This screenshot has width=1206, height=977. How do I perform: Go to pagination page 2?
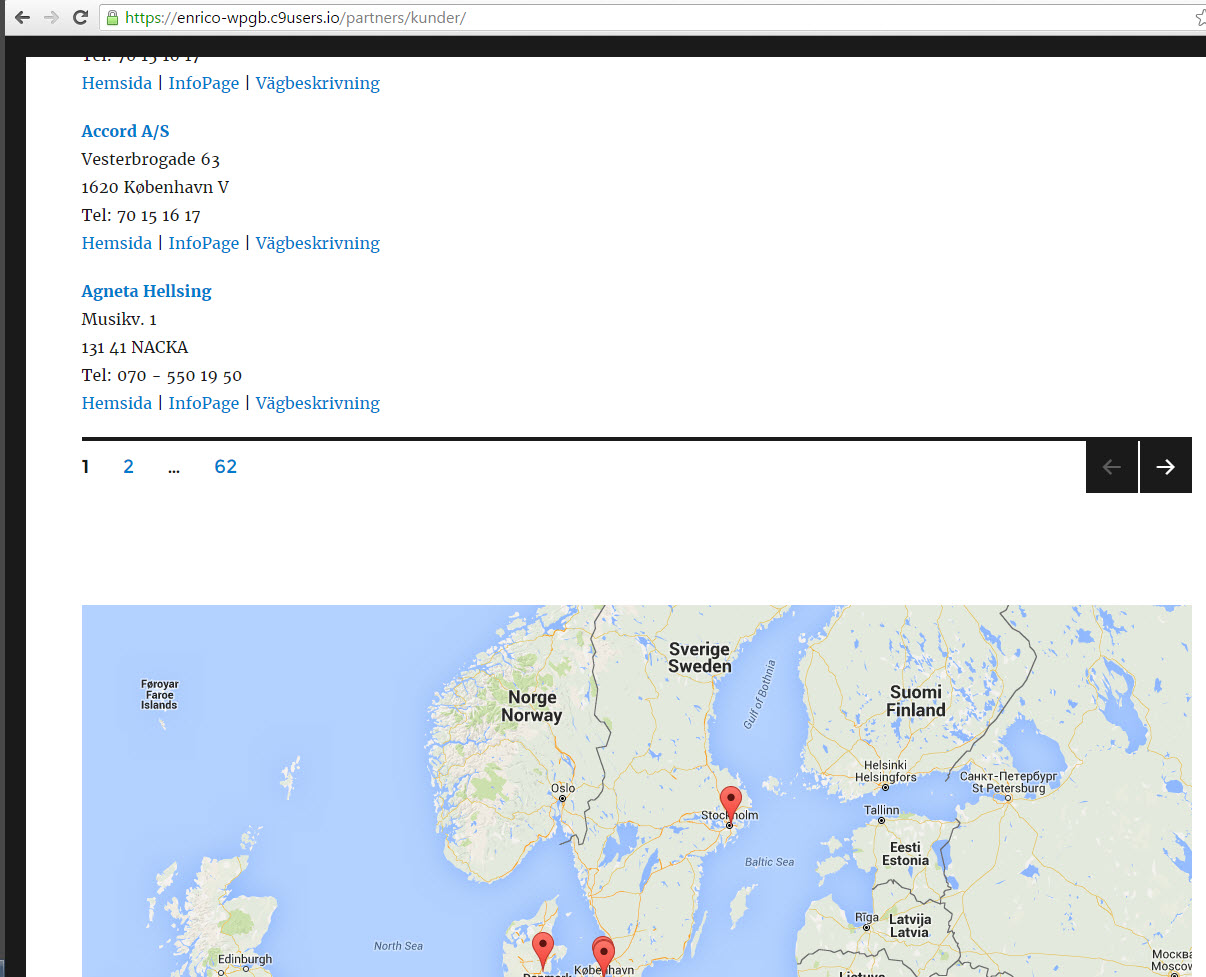pyautogui.click(x=128, y=466)
